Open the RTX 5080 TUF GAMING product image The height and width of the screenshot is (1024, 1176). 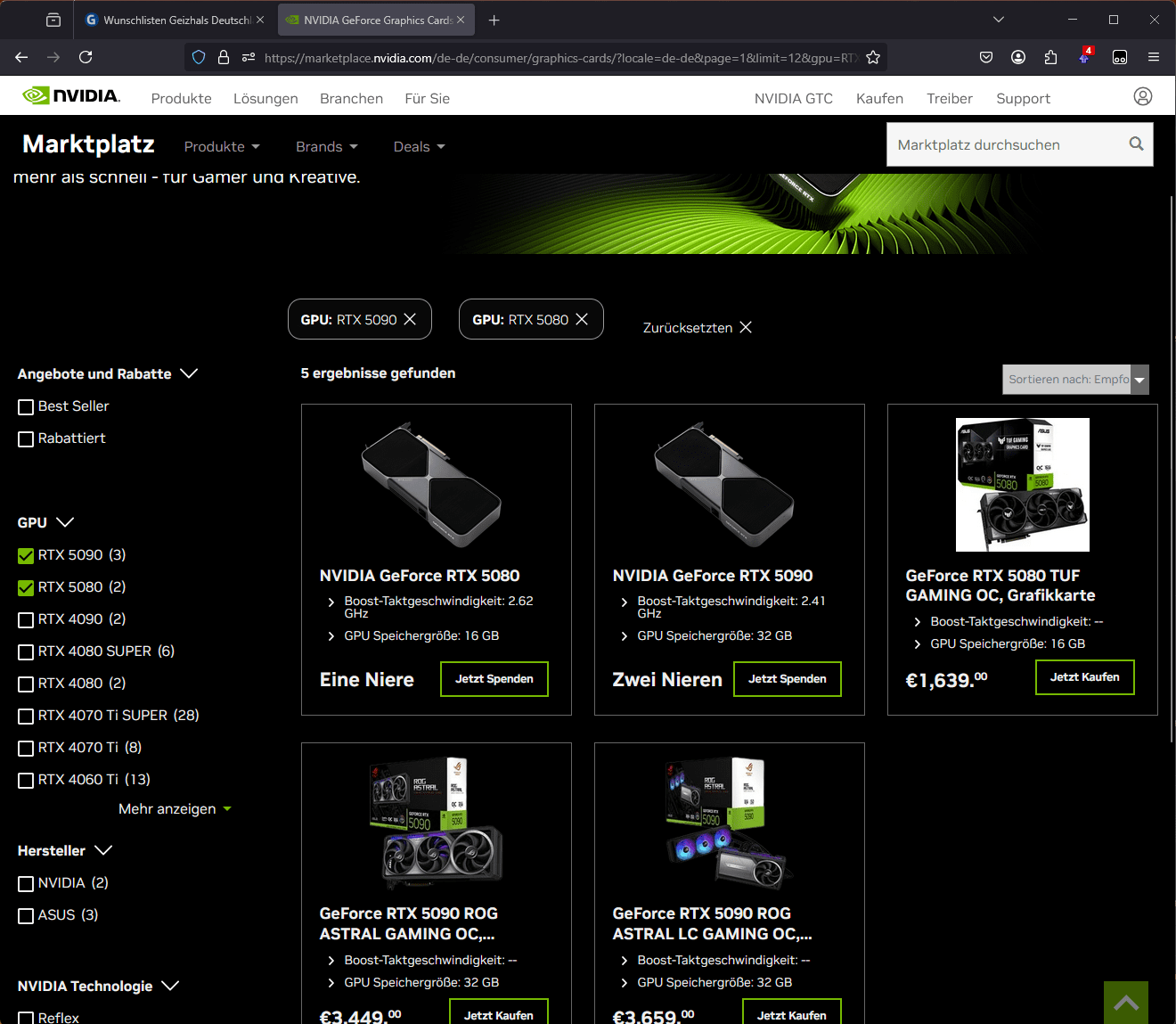[x=1023, y=485]
